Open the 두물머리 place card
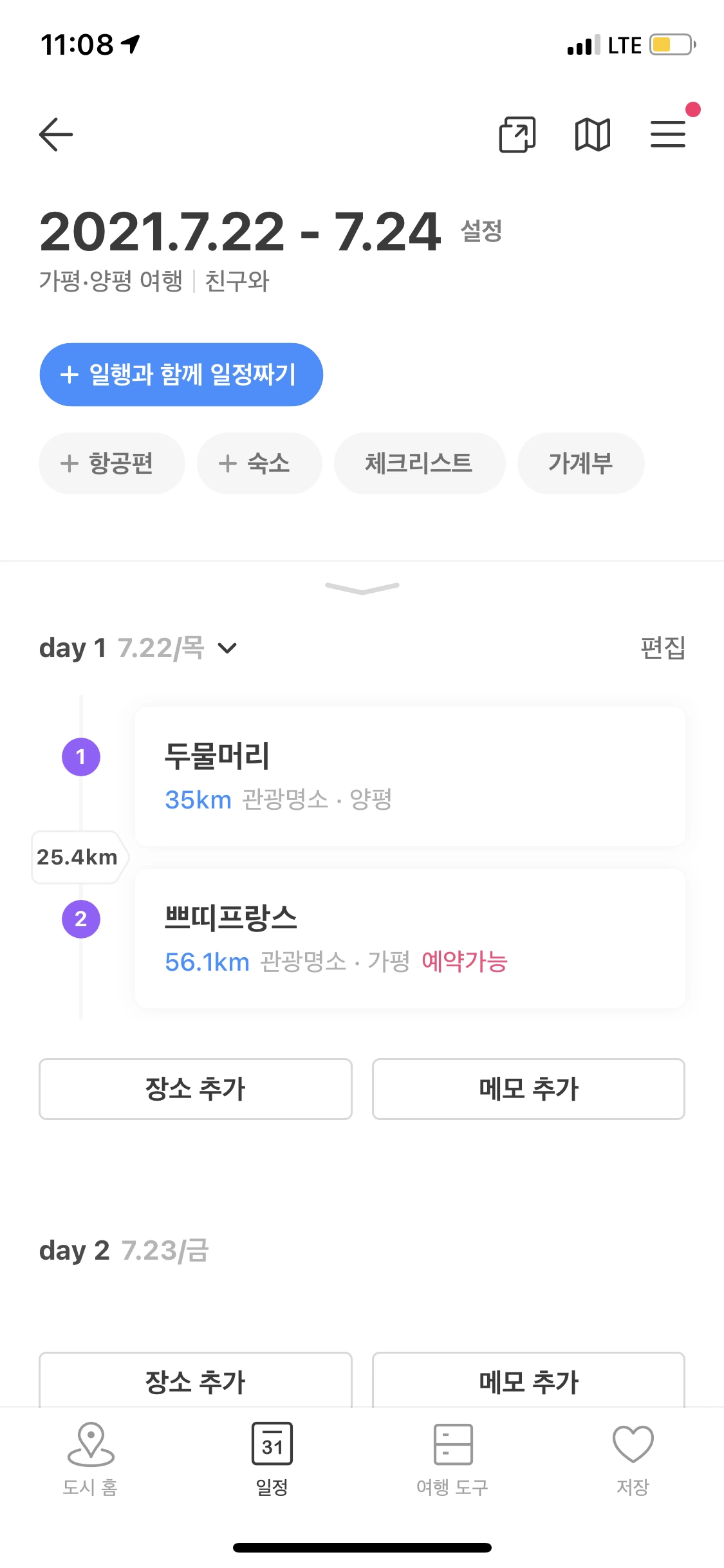This screenshot has width=724, height=1568. pyautogui.click(x=410, y=776)
